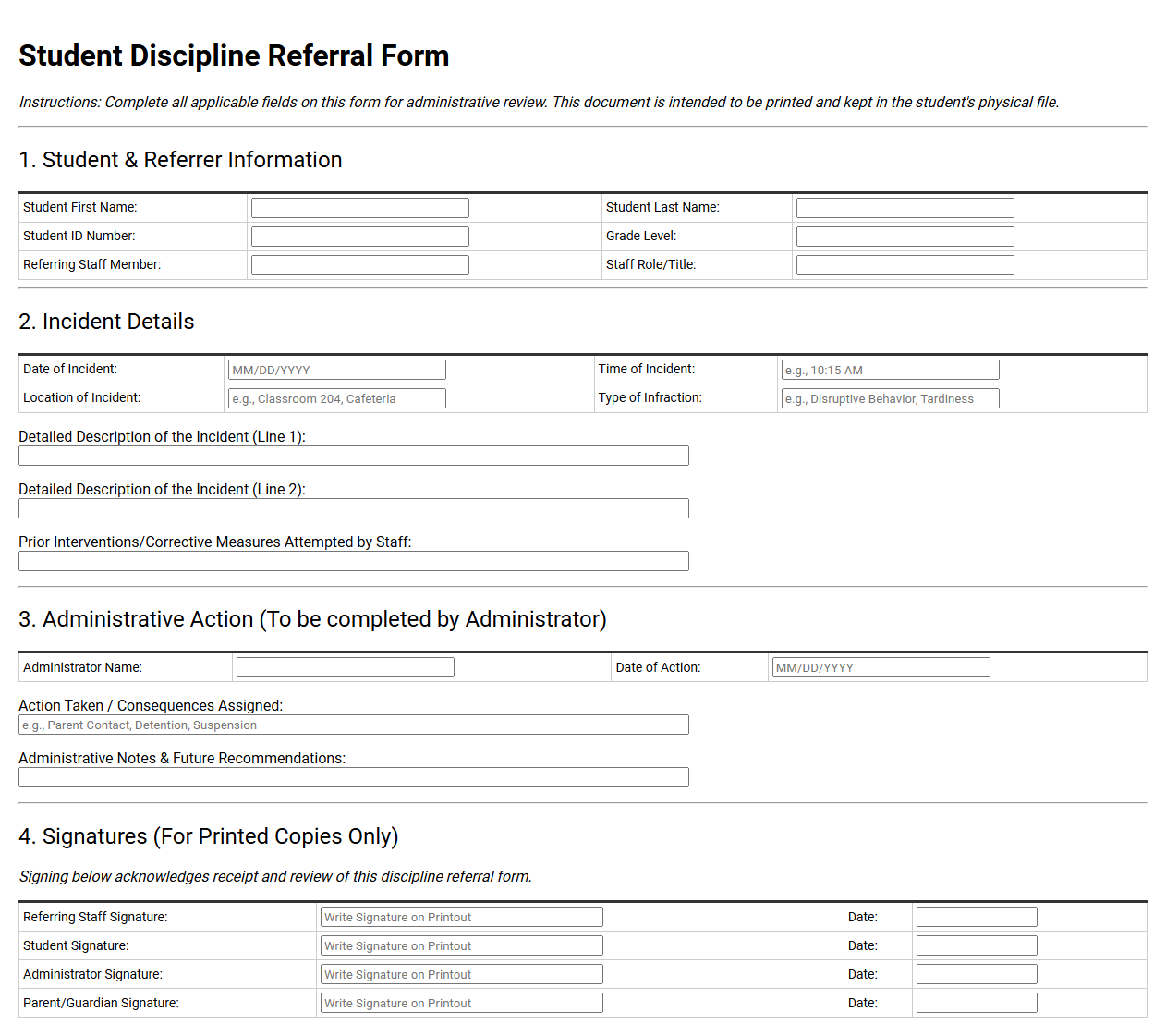Viewport: 1166px width, 1036px height.
Task: Select the Administrative Notes input field
Action: (354, 777)
